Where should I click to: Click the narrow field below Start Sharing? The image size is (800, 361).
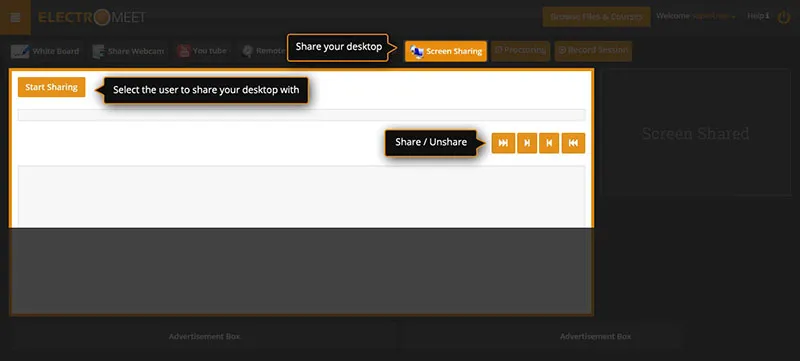pyautogui.click(x=302, y=115)
